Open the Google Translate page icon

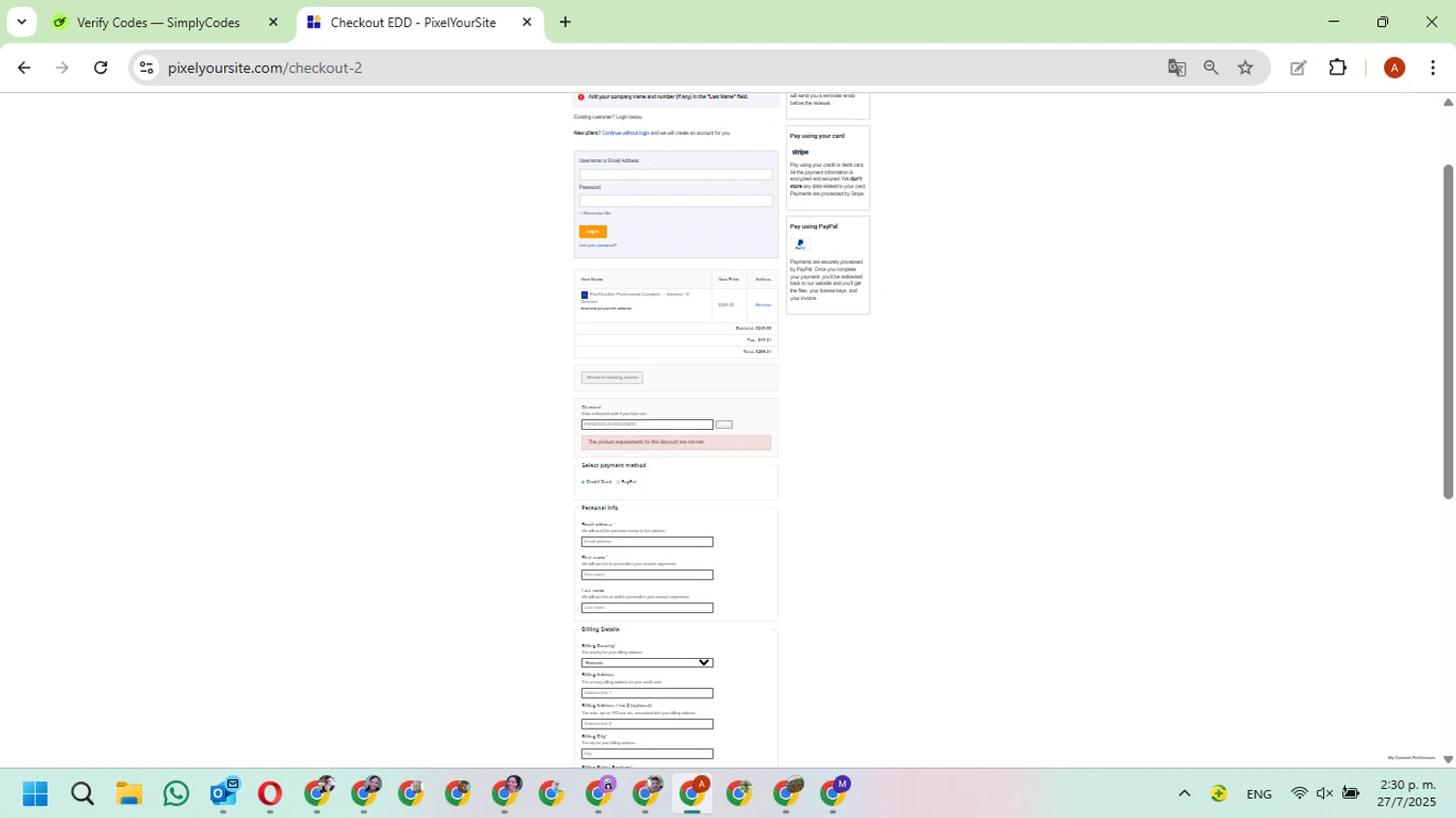(x=1176, y=68)
